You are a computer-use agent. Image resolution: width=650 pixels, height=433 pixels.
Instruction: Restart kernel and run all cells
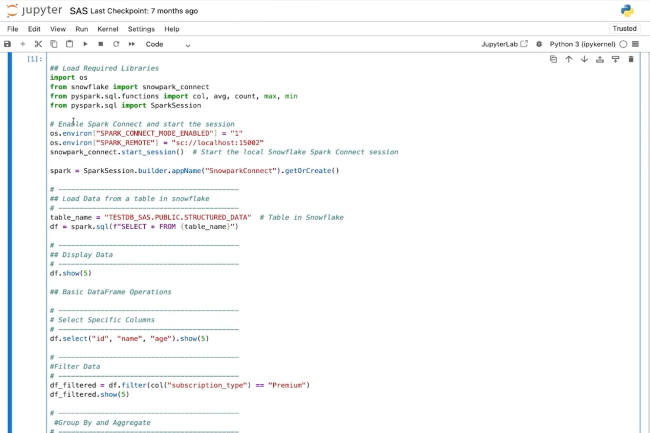pyautogui.click(x=131, y=44)
